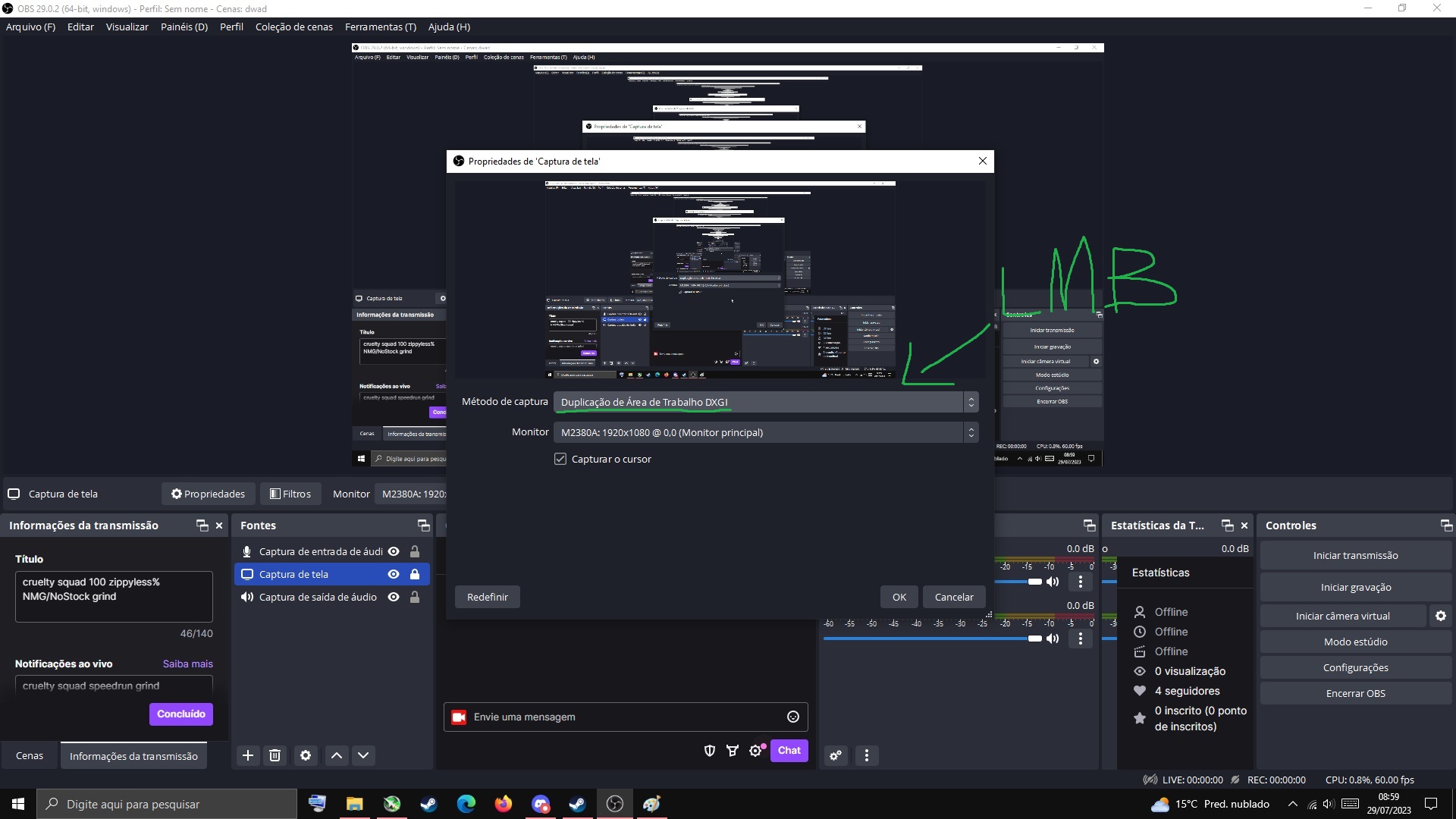This screenshot has width=1456, height=819.
Task: Move source down with arrow icon
Action: (363, 755)
